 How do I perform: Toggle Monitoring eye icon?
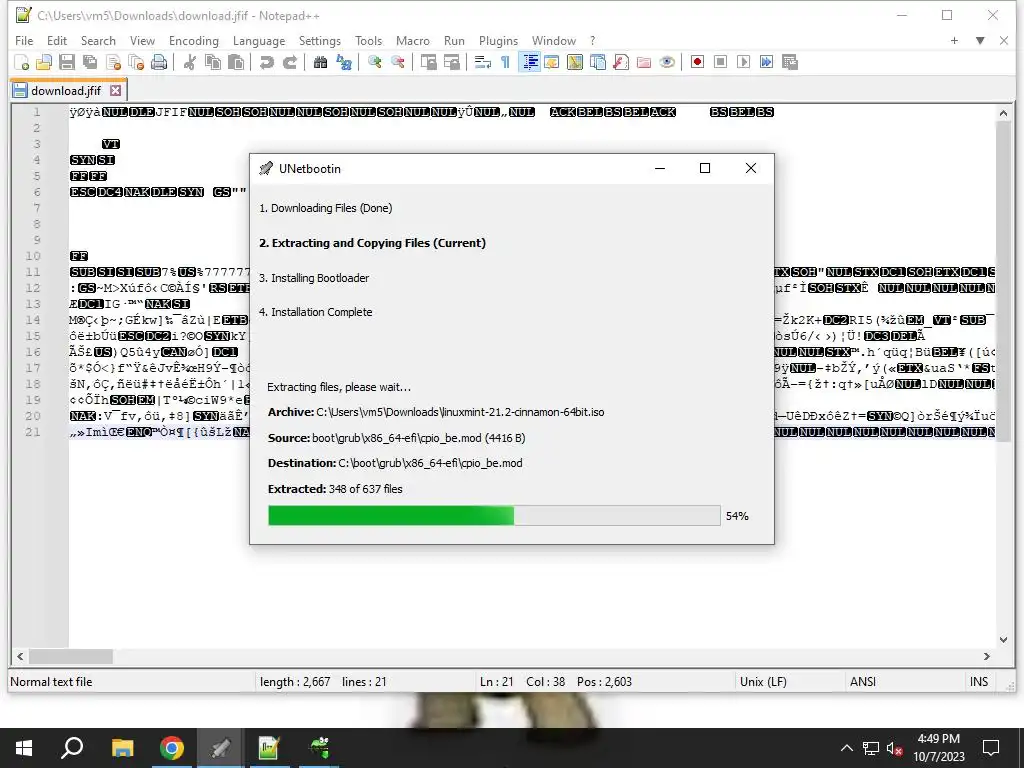coord(667,62)
